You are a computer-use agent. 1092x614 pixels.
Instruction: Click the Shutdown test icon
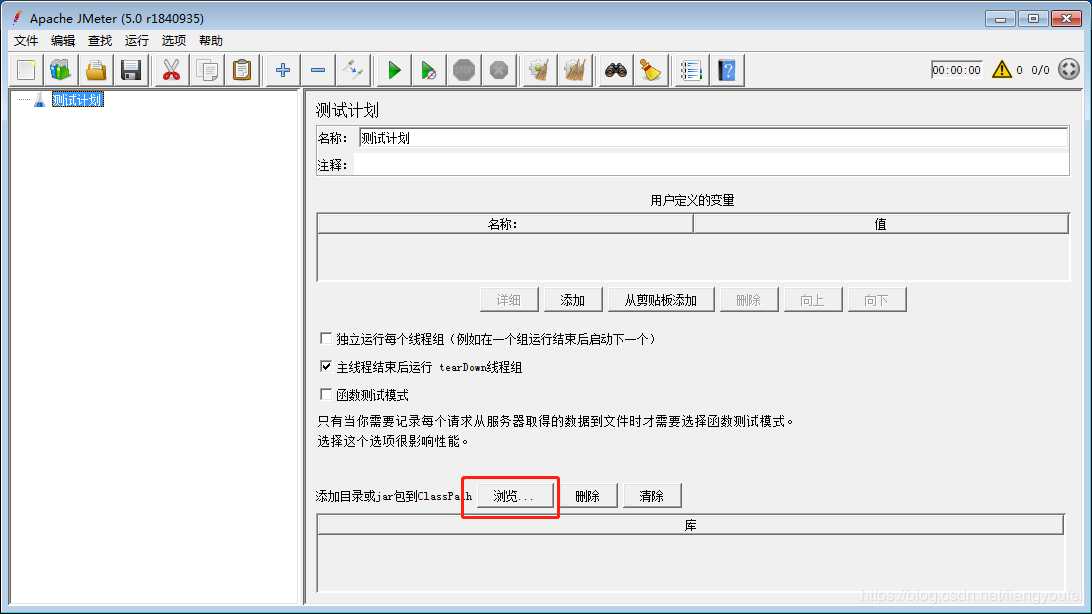click(x=499, y=70)
